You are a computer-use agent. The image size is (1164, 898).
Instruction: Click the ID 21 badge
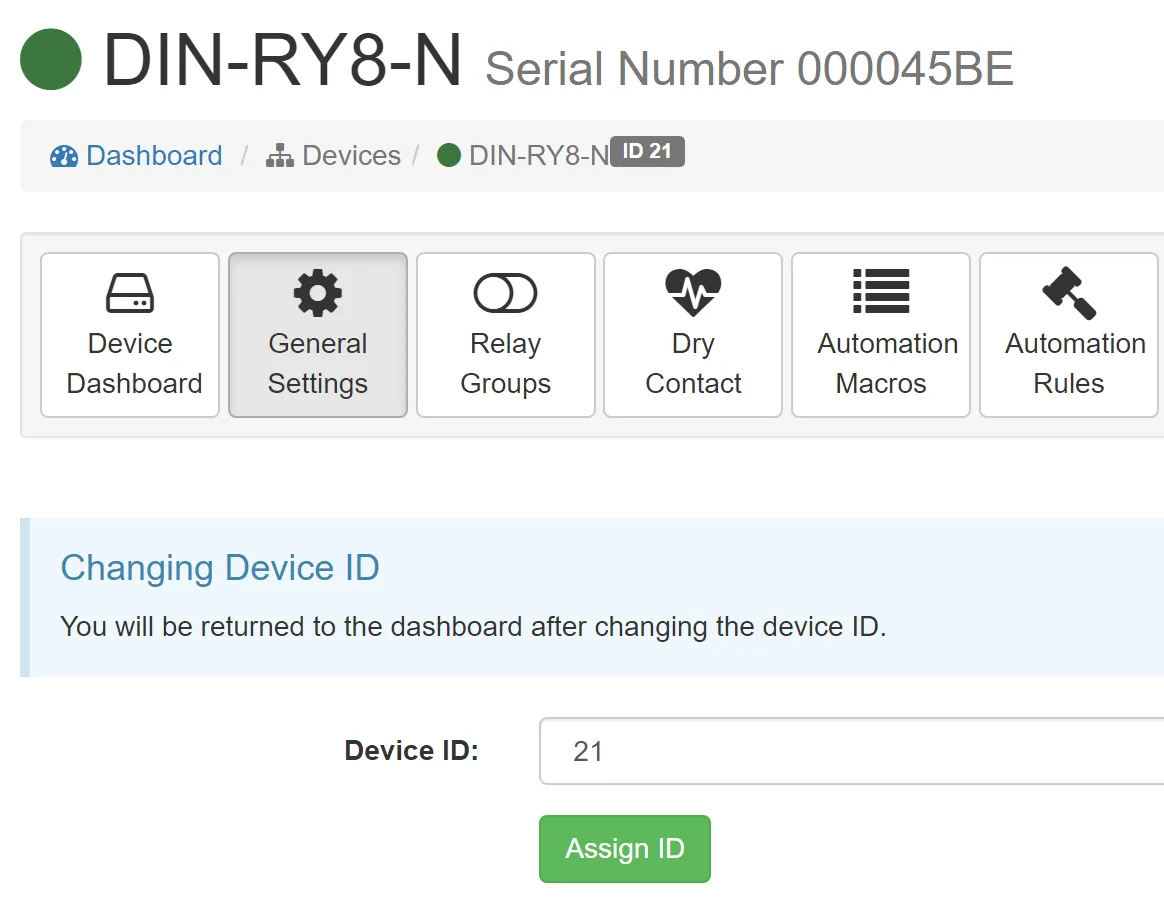click(x=647, y=152)
